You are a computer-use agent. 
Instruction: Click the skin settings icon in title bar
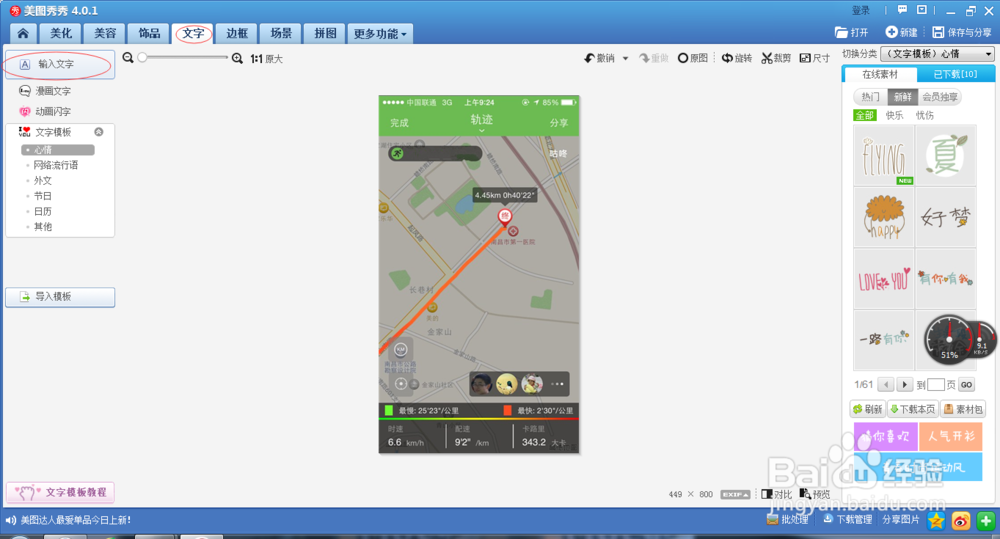[922, 10]
